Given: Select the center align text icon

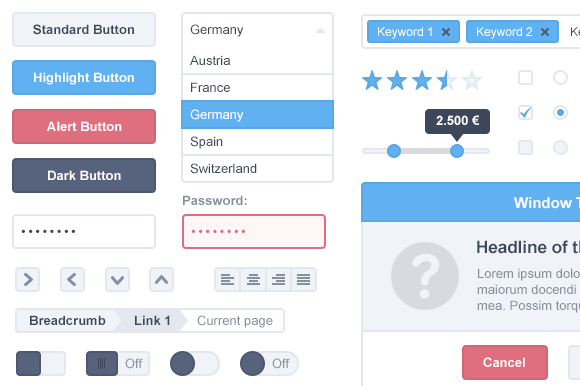Looking at the screenshot, I should click(x=253, y=280).
